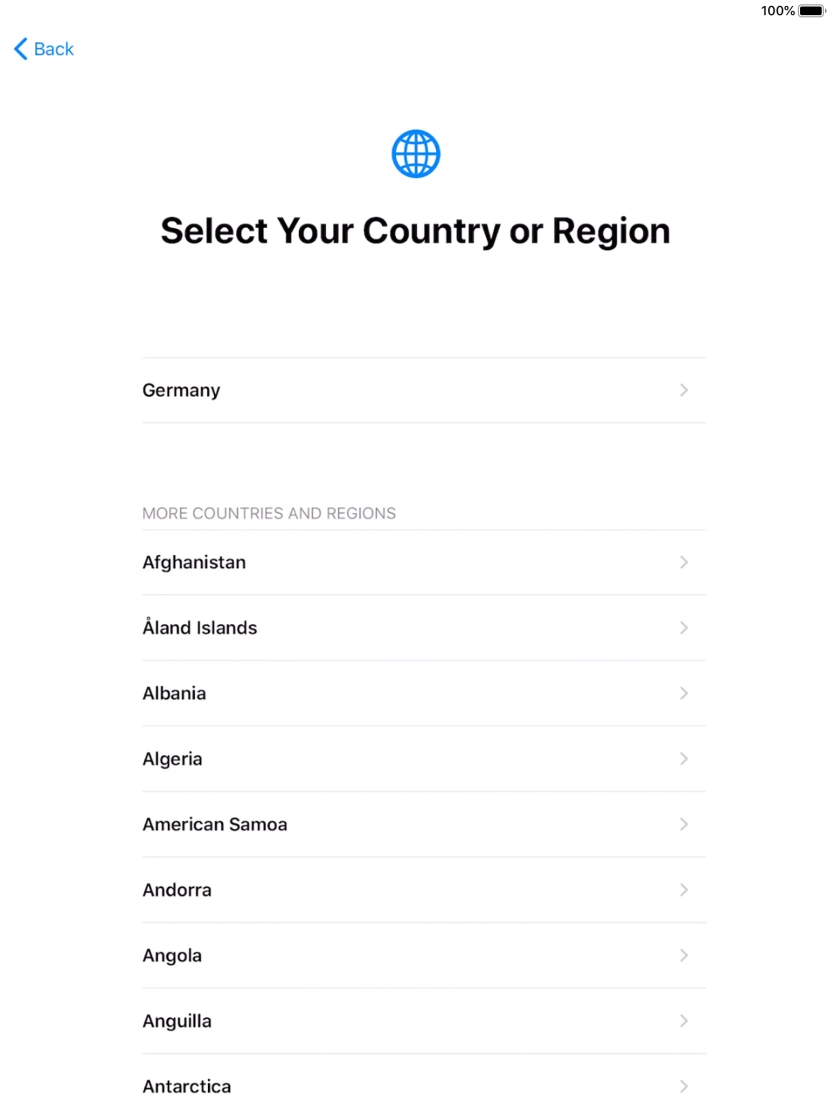
Task: Click the chevron beside Afghanistan
Action: (x=684, y=562)
